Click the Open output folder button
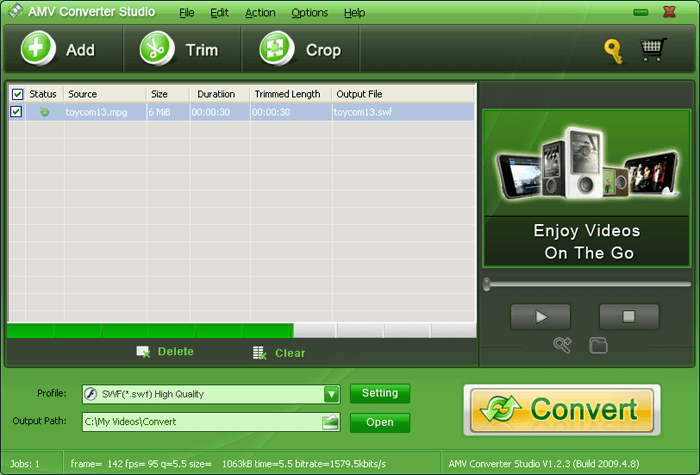This screenshot has width=700, height=475. pyautogui.click(x=380, y=422)
